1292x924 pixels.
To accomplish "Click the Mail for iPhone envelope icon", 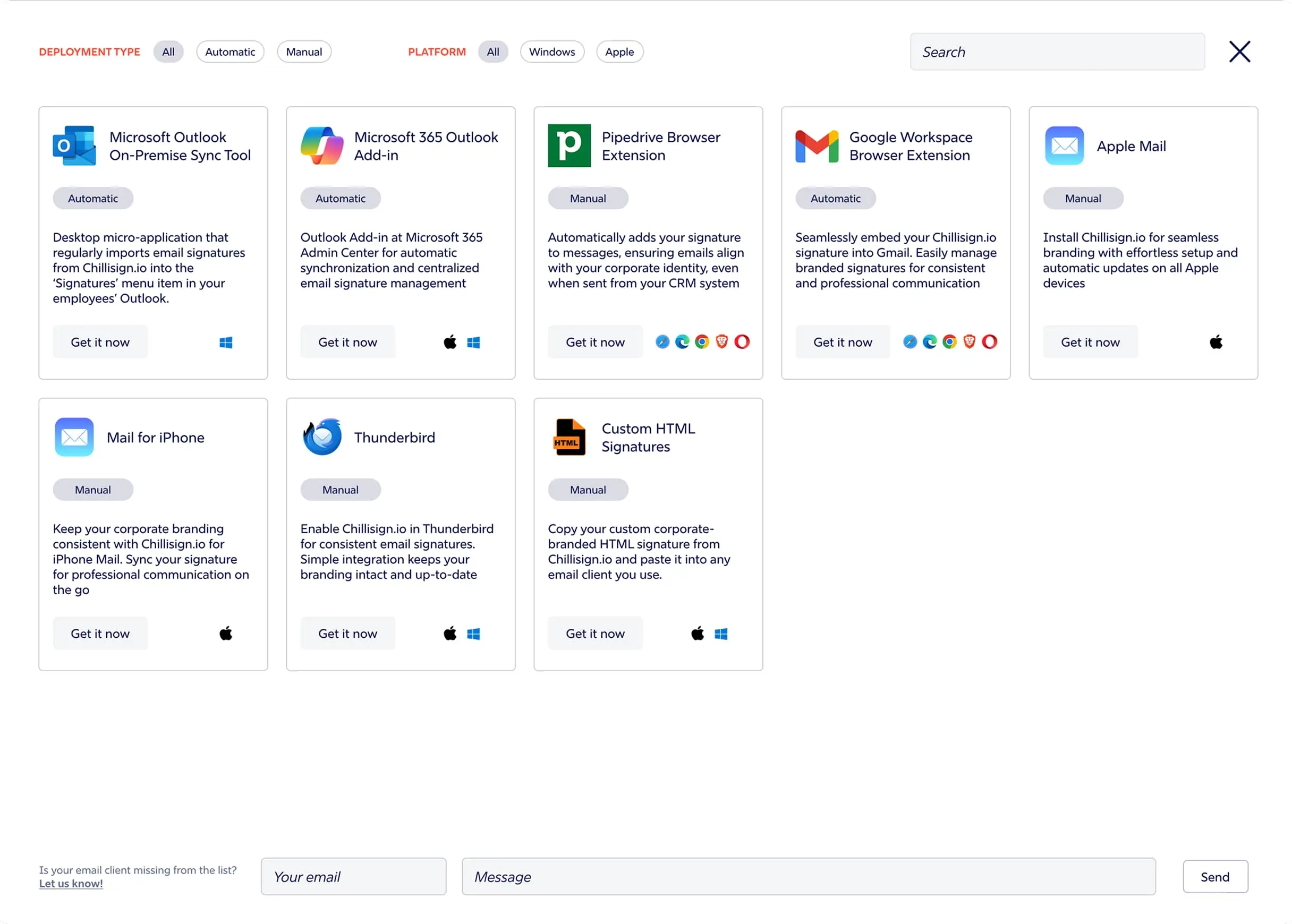I will [x=74, y=437].
